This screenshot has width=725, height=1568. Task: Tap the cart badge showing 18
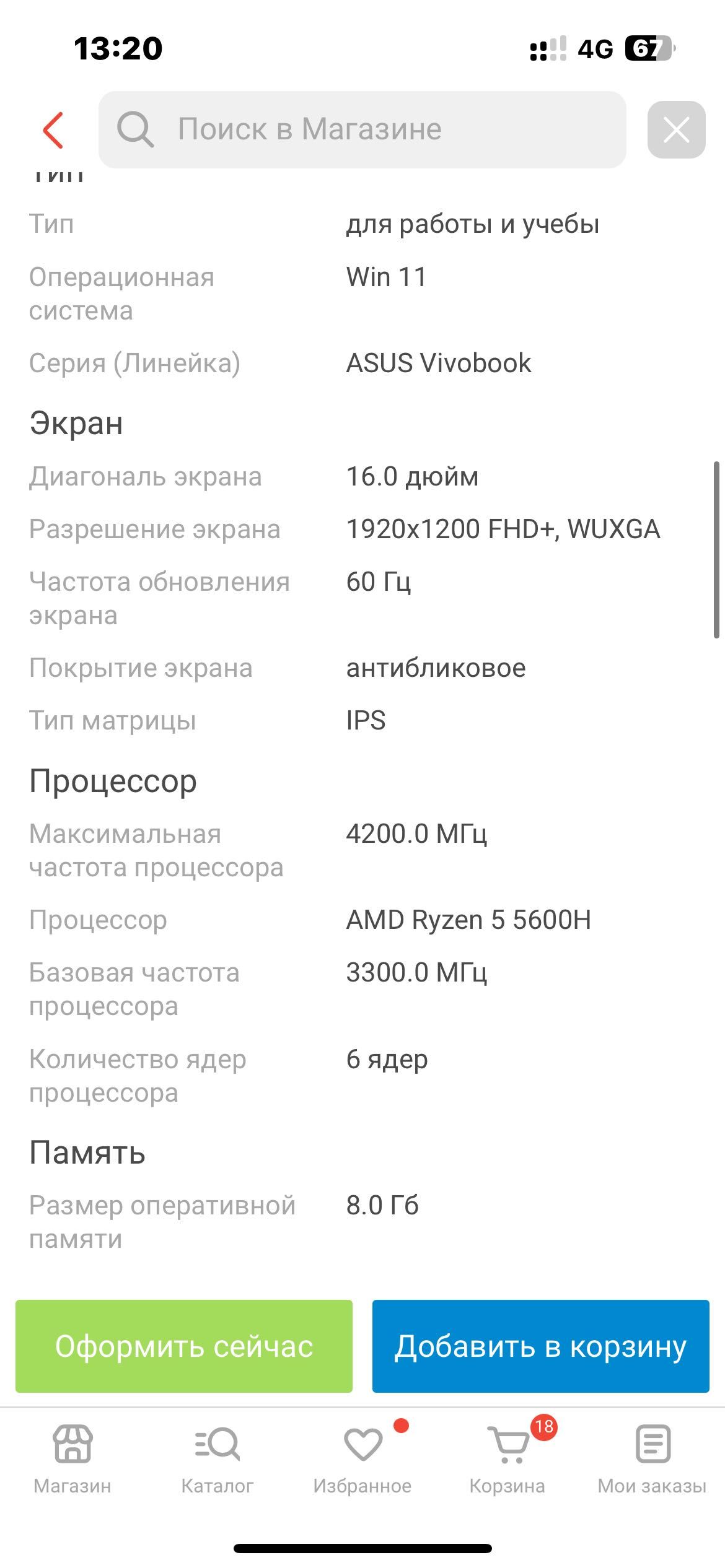543,1427
